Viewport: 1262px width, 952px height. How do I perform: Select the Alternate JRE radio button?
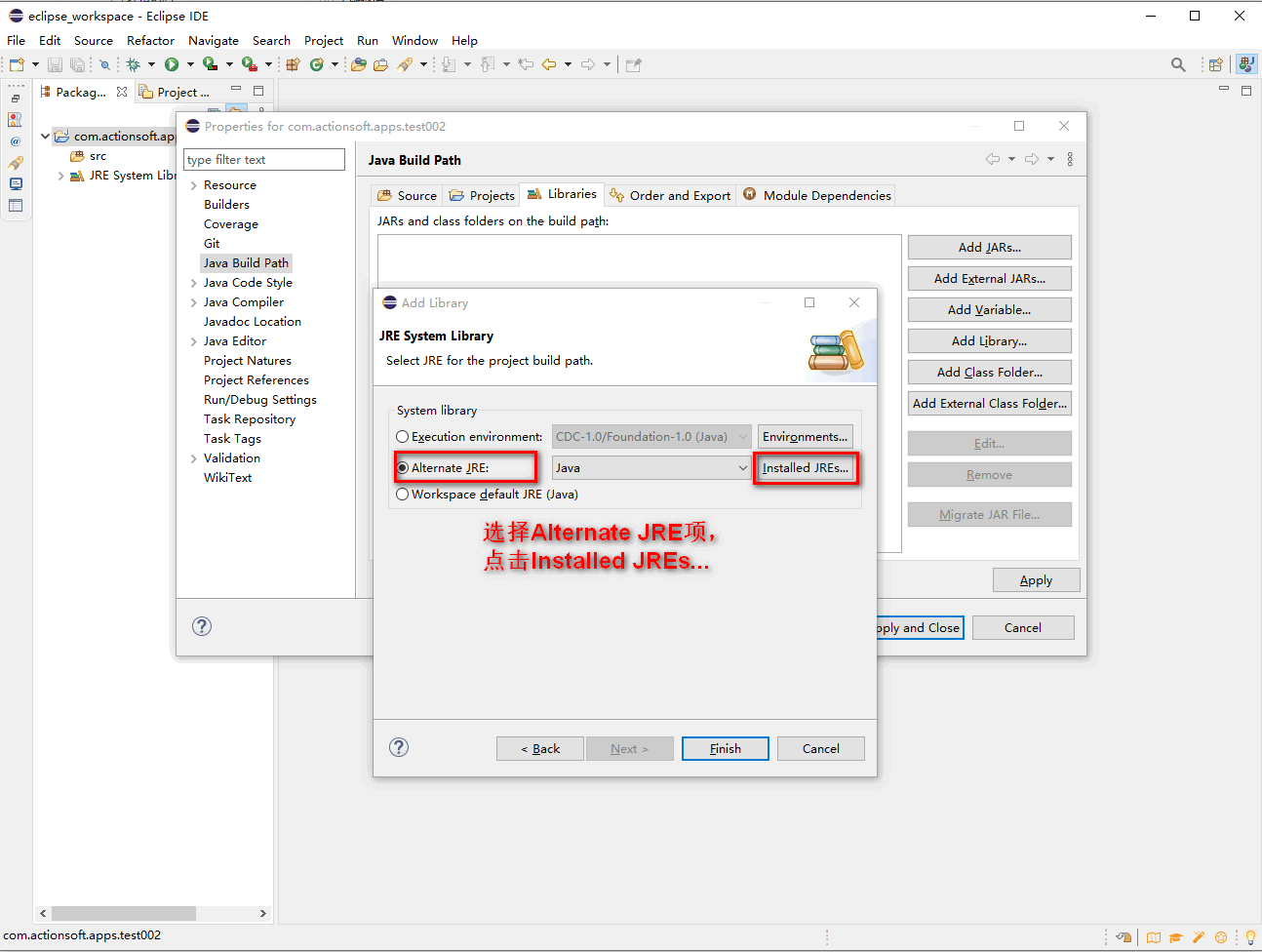402,466
